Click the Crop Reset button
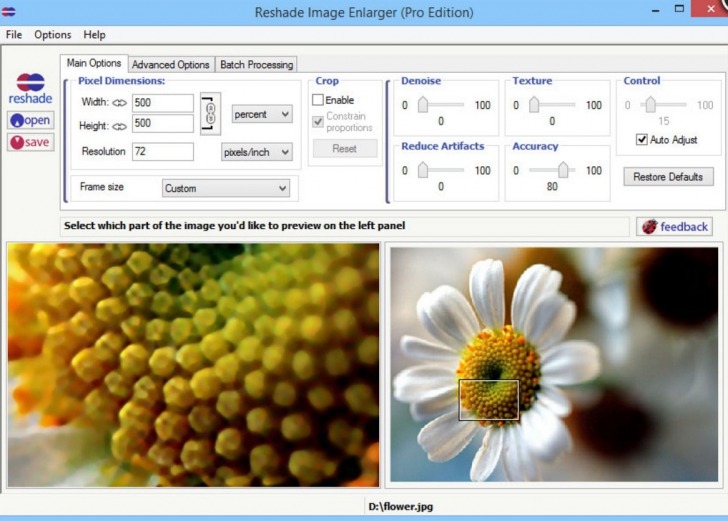 click(344, 149)
